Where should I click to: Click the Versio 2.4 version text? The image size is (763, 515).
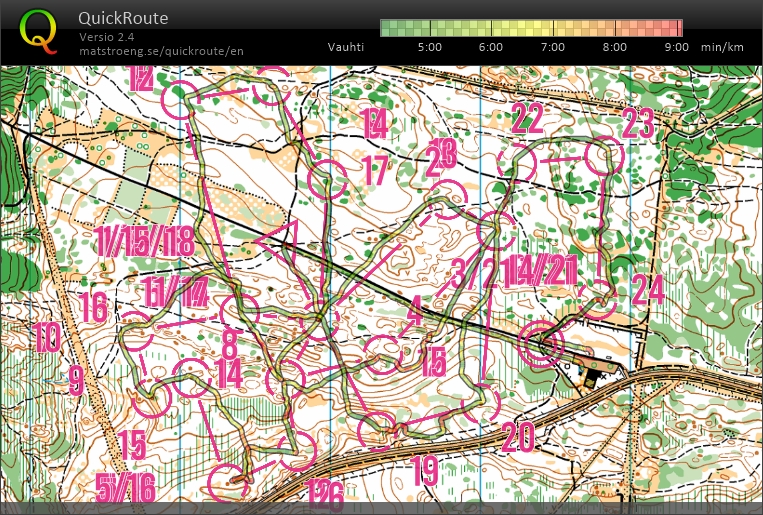109,37
